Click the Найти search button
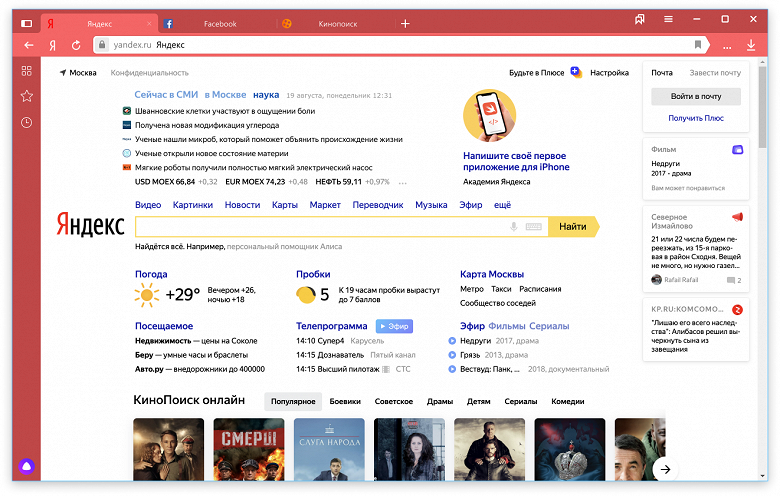This screenshot has height=496, width=780. [573, 227]
